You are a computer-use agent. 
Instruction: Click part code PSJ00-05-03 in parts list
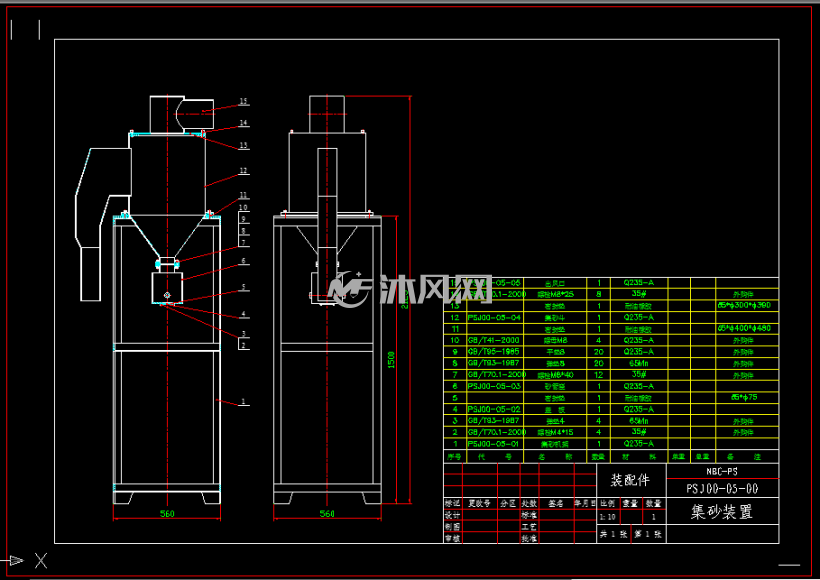click(x=494, y=386)
